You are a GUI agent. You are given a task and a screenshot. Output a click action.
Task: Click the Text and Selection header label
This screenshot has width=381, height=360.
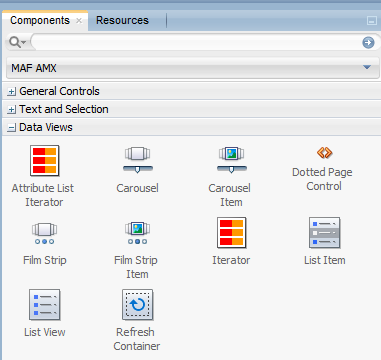[64, 109]
